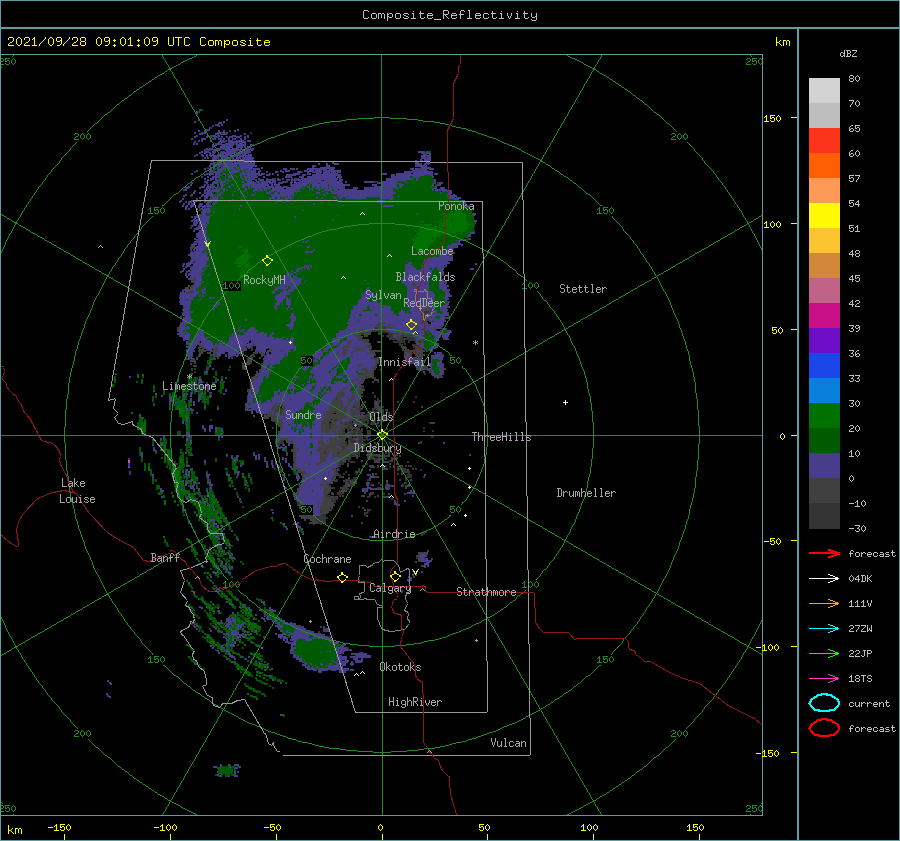Viewport: 900px width, 841px height.
Task: Click the Stettler label
Action: pyautogui.click(x=583, y=289)
